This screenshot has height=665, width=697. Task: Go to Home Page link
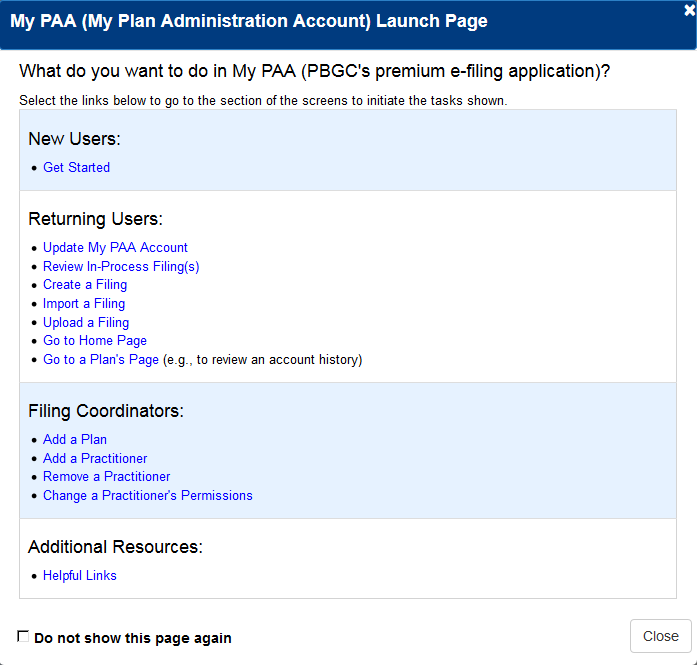(x=95, y=341)
